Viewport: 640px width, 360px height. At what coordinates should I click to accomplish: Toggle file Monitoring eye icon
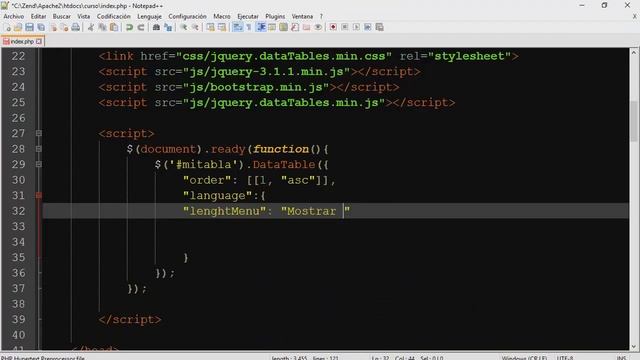(318, 27)
